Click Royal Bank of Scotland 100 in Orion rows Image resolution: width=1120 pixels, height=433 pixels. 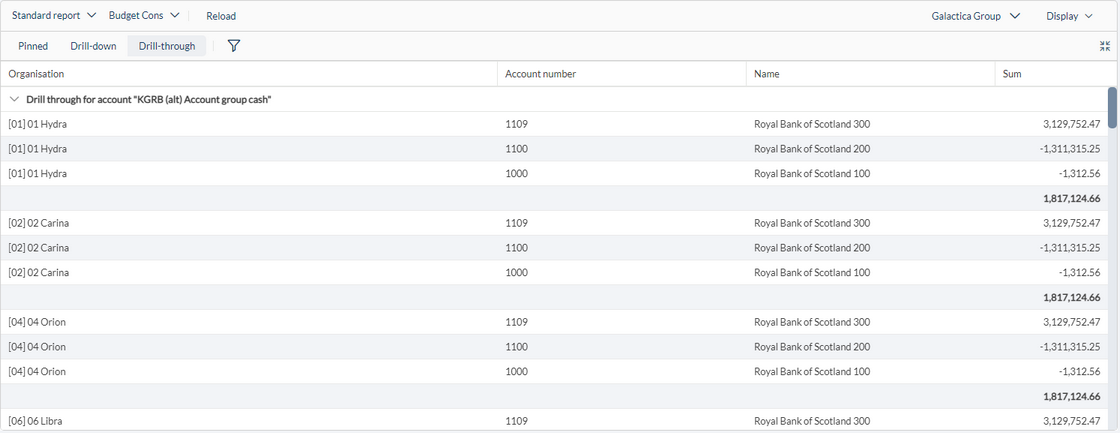[812, 372]
